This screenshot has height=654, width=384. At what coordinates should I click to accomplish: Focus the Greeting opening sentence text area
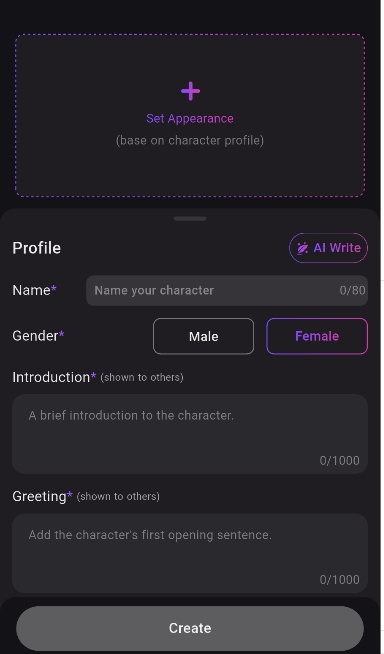tap(190, 553)
